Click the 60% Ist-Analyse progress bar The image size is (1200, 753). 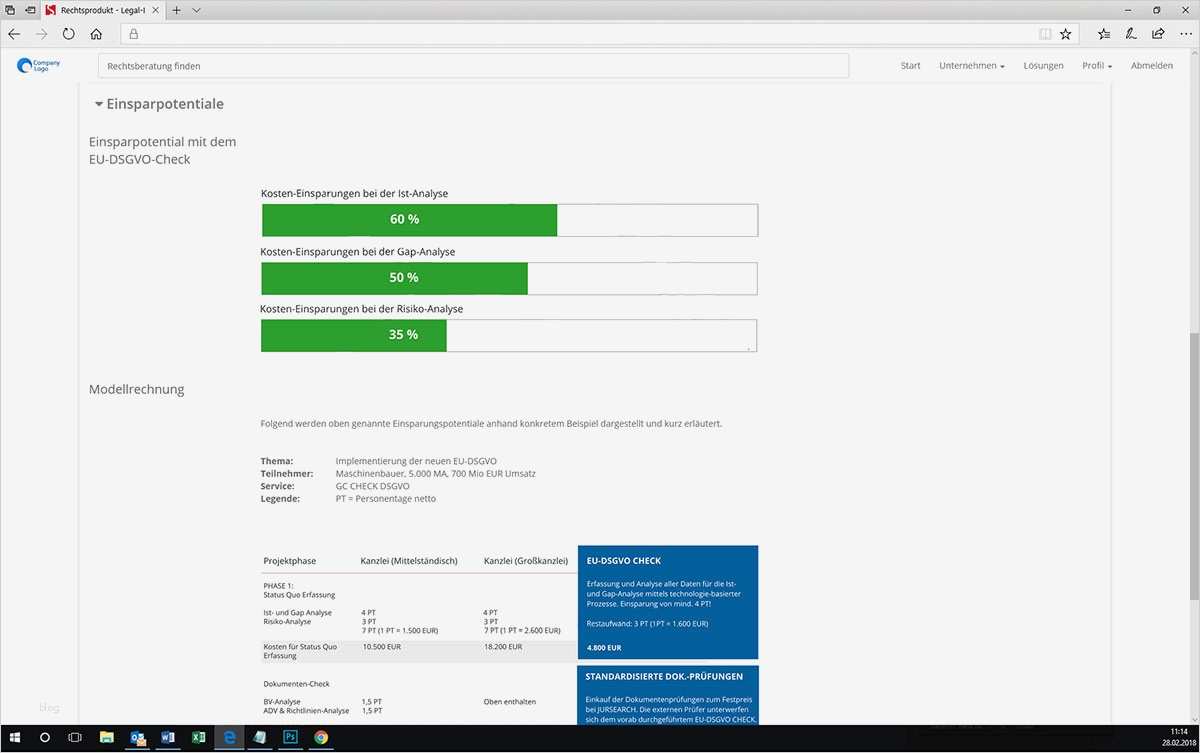click(408, 219)
